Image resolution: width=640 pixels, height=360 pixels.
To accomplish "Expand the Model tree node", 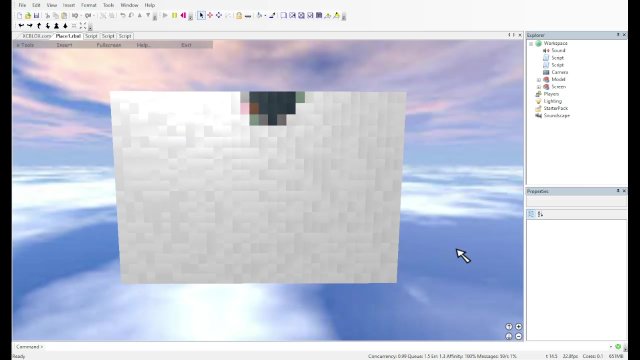I will tap(538, 80).
